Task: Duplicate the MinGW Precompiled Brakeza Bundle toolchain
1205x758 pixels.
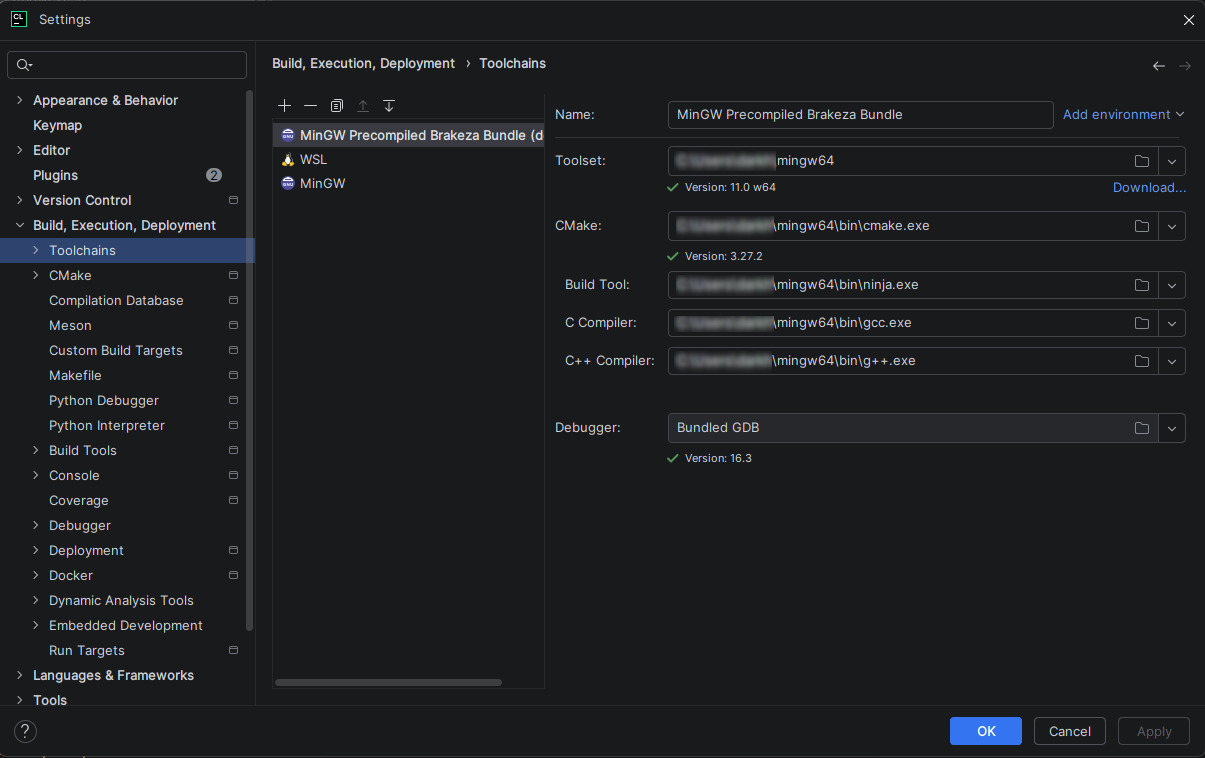Action: (336, 105)
